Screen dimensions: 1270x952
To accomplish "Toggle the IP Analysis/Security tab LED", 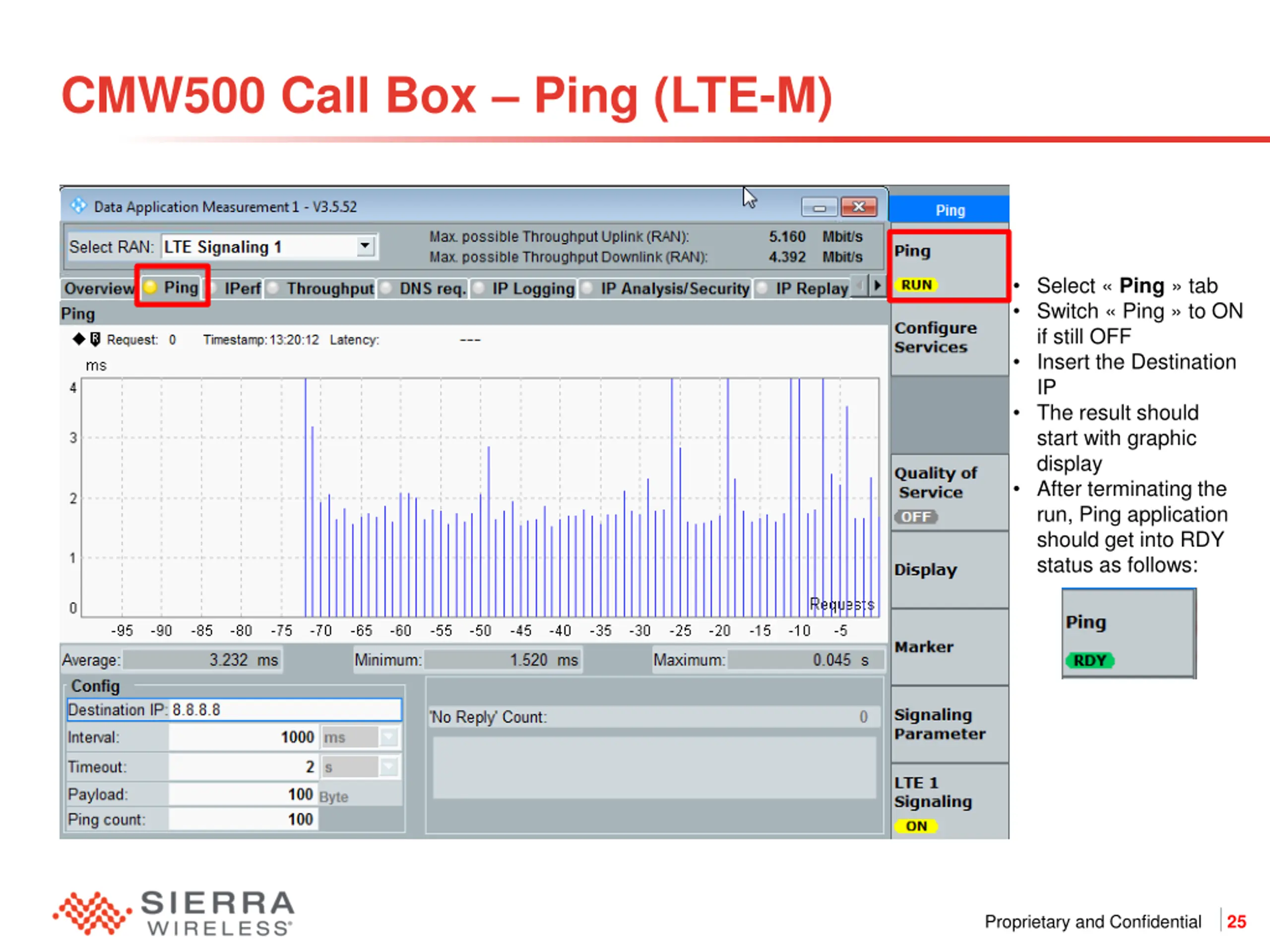I will (x=587, y=288).
